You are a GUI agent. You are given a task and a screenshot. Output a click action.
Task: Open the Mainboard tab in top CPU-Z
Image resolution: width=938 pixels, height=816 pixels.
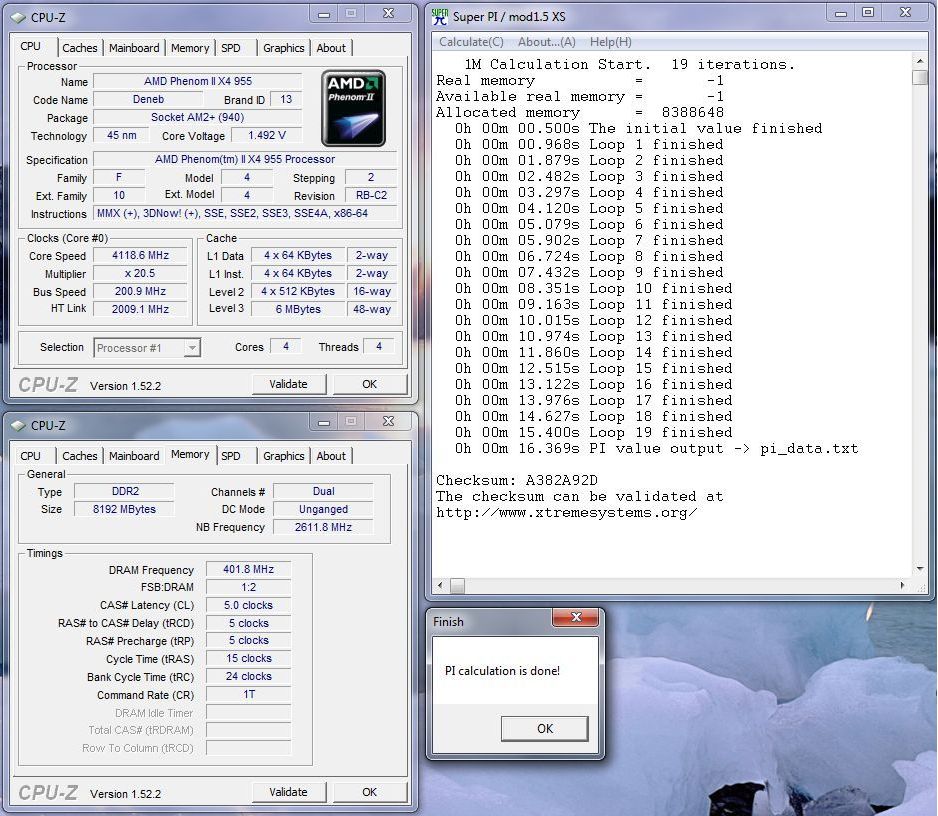pos(134,48)
